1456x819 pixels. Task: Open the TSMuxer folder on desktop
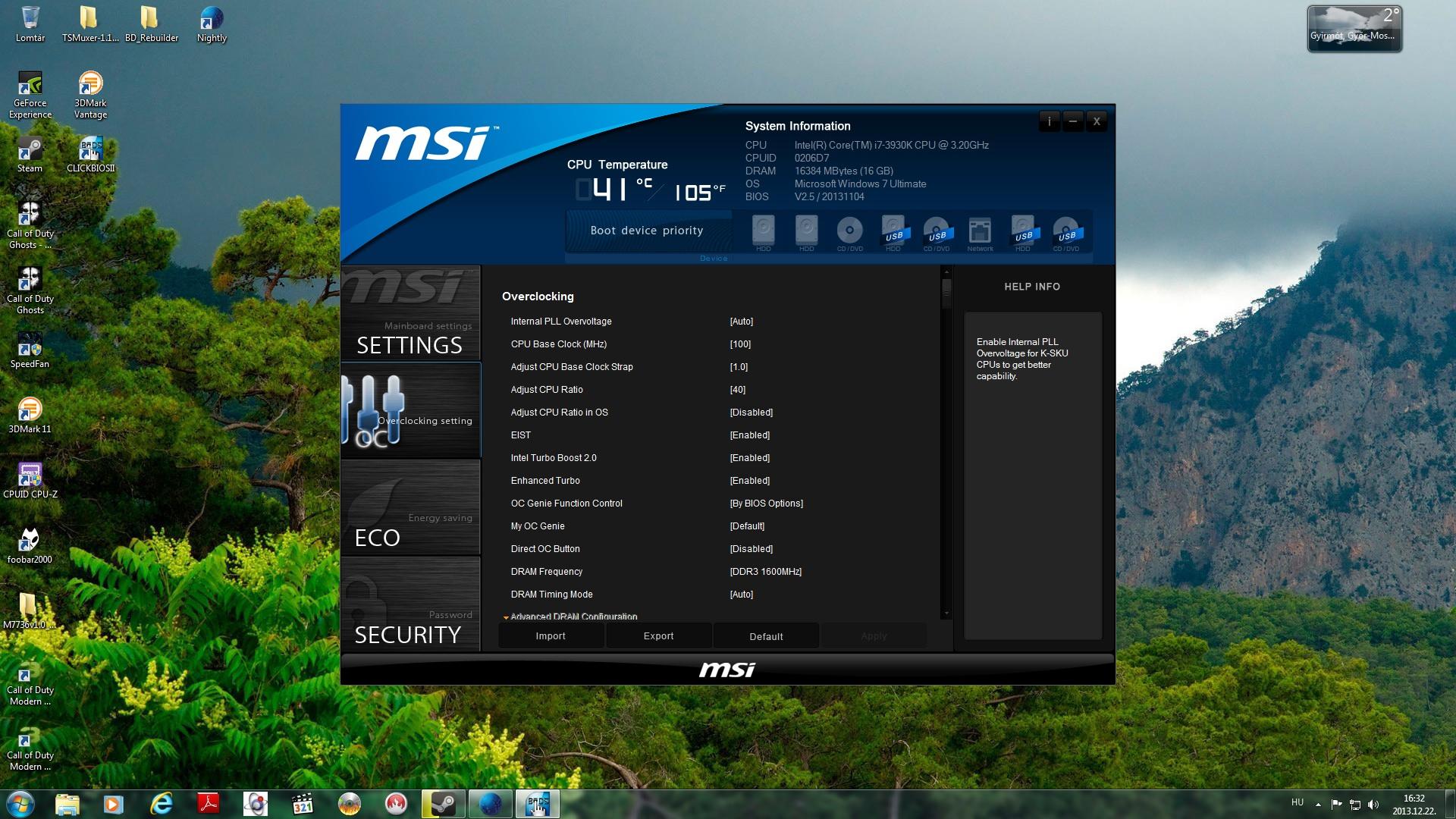[x=90, y=24]
